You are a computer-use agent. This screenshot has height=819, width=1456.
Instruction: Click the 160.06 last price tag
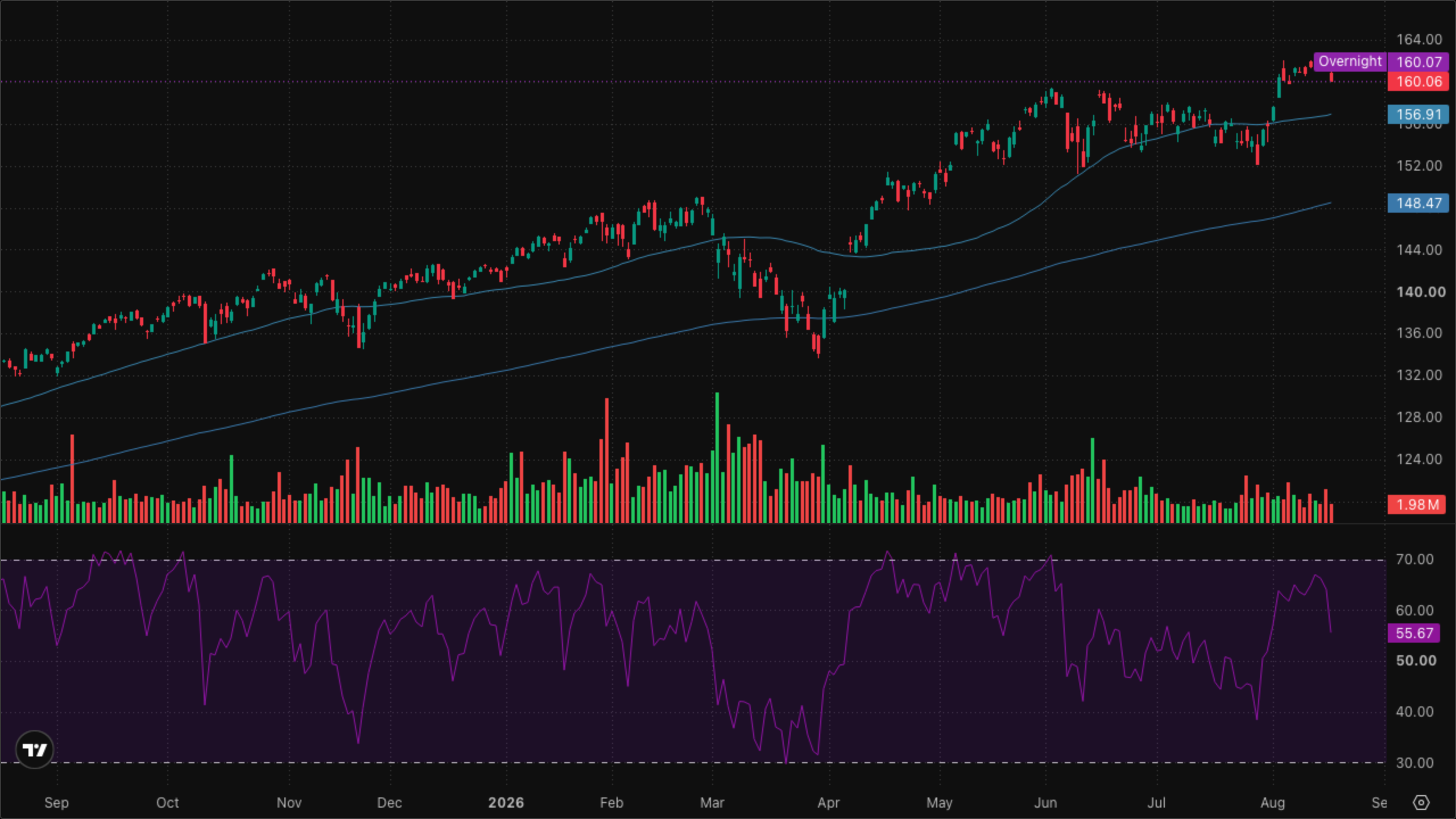point(1418,81)
